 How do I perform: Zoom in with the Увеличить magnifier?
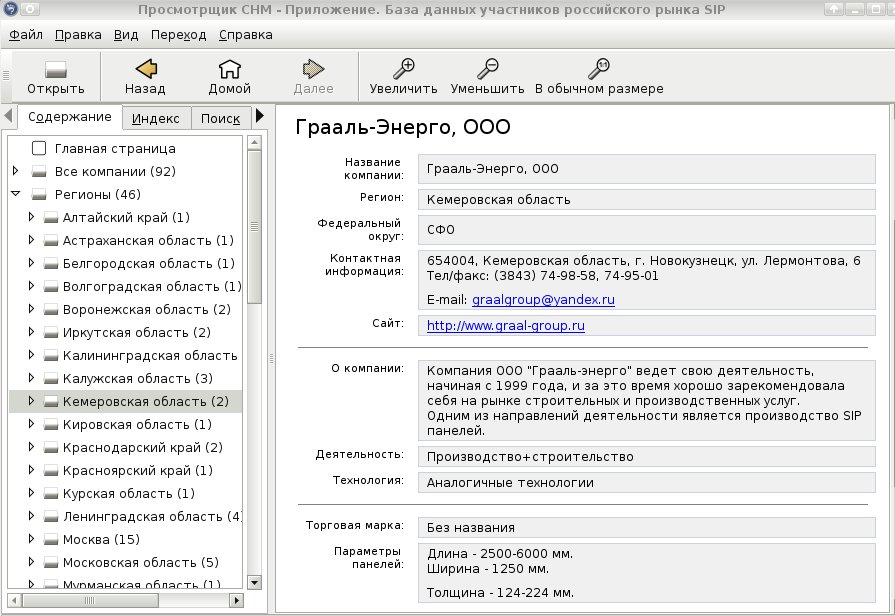[x=404, y=69]
